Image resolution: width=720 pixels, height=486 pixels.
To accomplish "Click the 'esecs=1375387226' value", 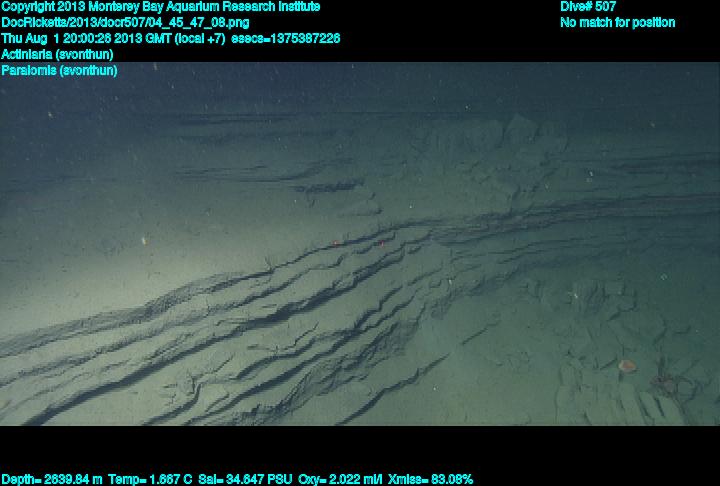I will tap(286, 38).
